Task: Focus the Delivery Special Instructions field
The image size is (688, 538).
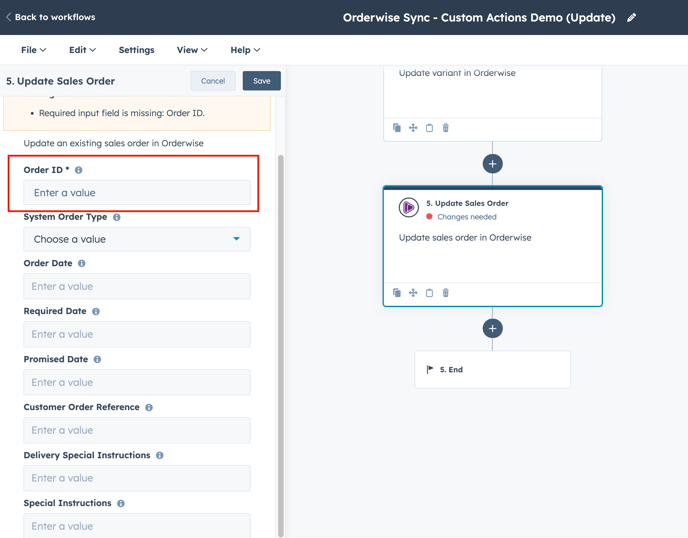Action: click(137, 478)
